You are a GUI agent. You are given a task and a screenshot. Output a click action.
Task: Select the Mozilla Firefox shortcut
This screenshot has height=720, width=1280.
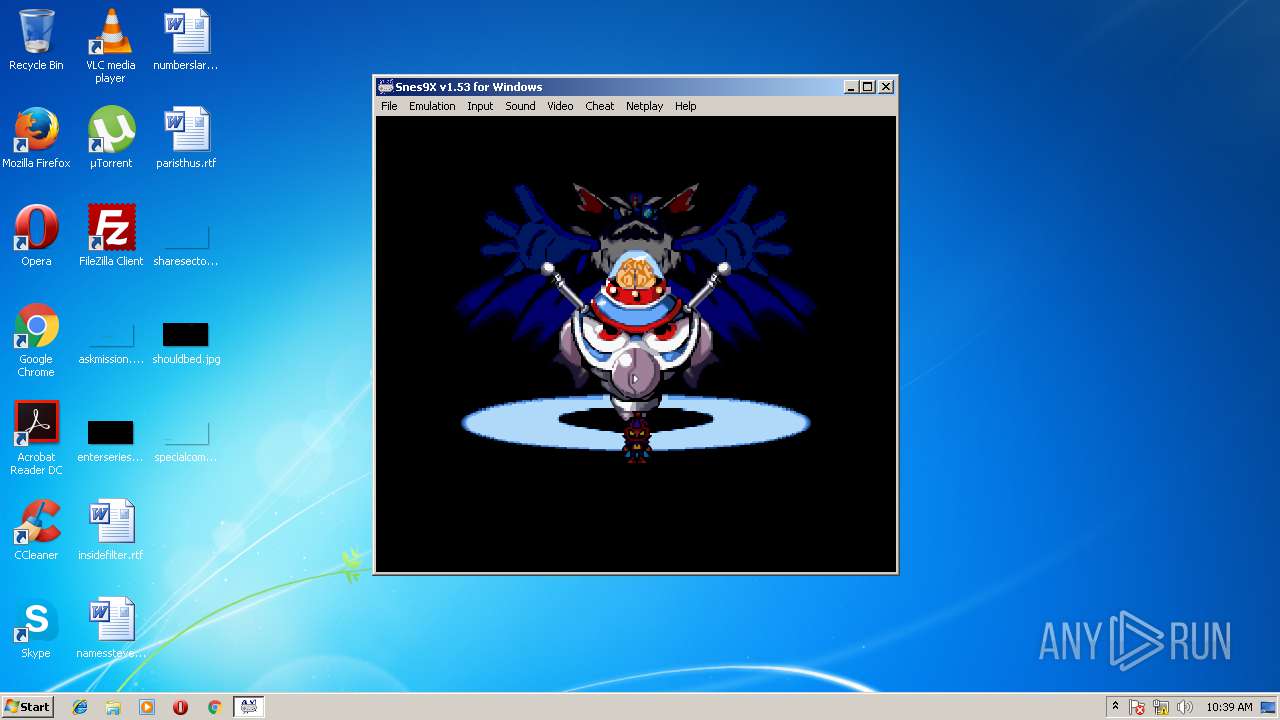click(36, 138)
